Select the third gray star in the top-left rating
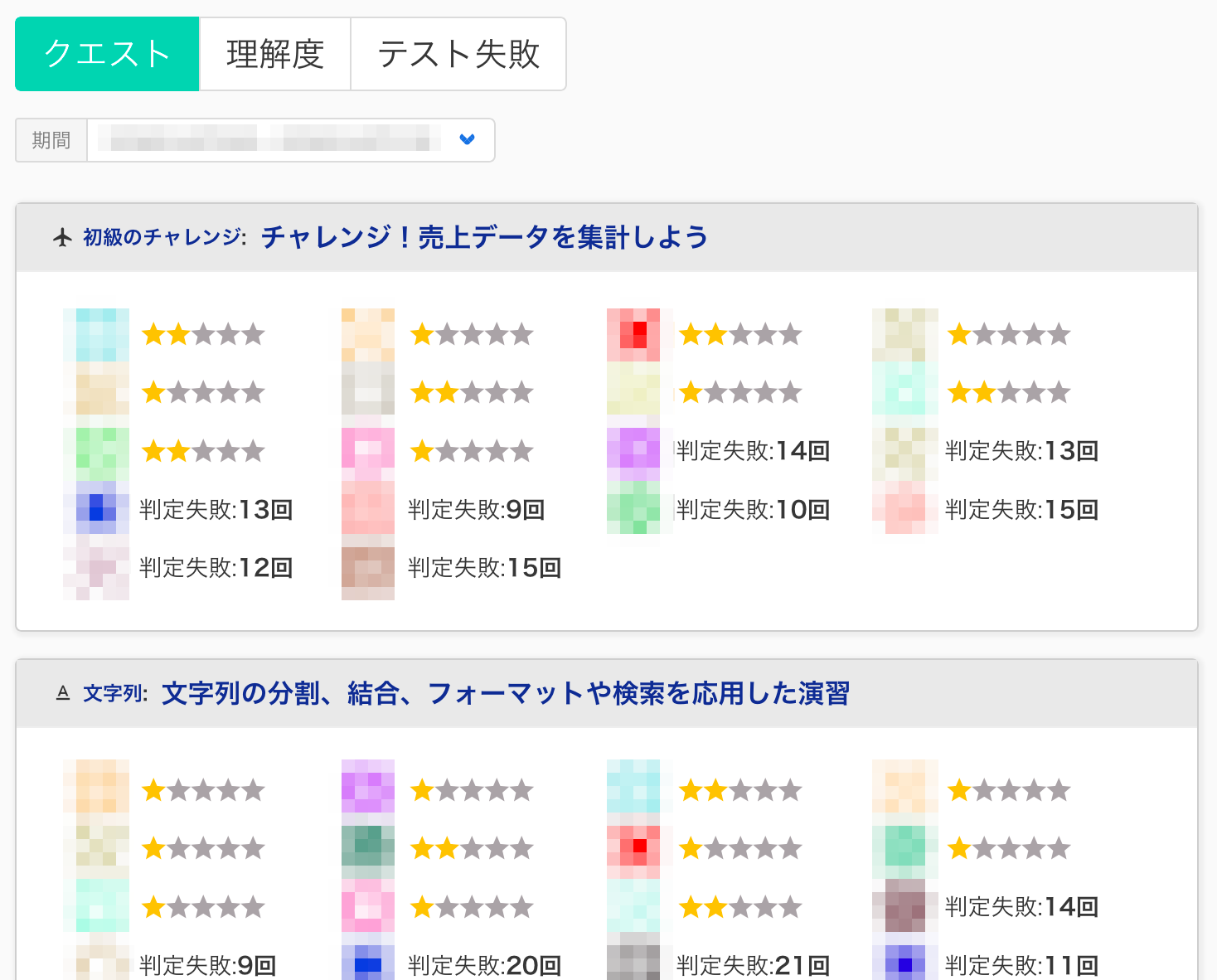This screenshot has width=1217, height=980. 203,333
